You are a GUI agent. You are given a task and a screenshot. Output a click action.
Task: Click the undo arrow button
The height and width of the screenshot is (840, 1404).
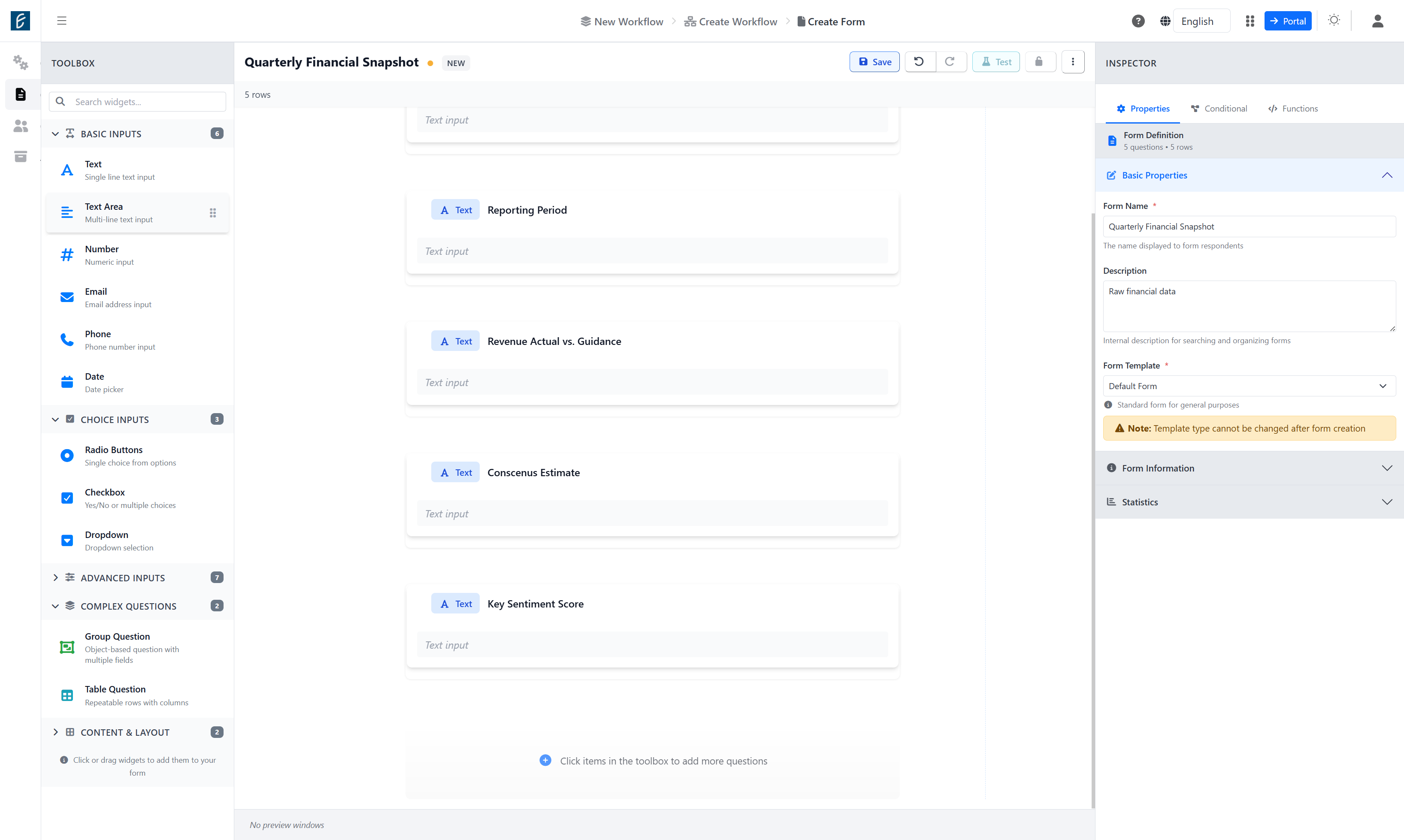920,62
